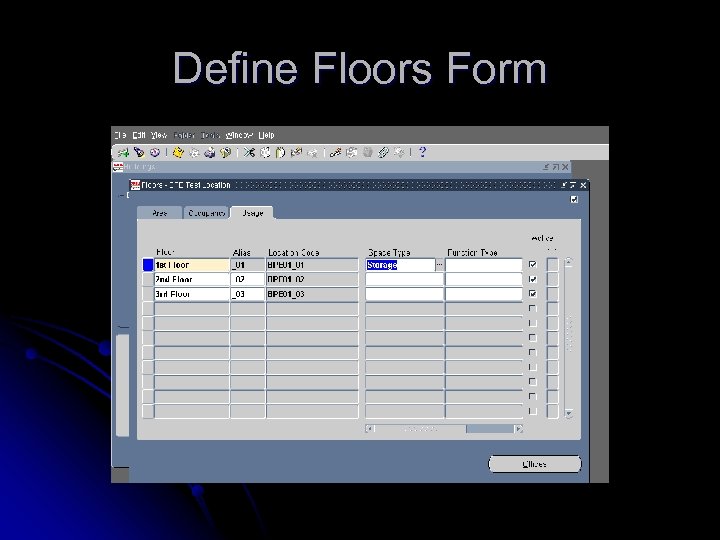Click the Print toolbar icon

[210, 152]
